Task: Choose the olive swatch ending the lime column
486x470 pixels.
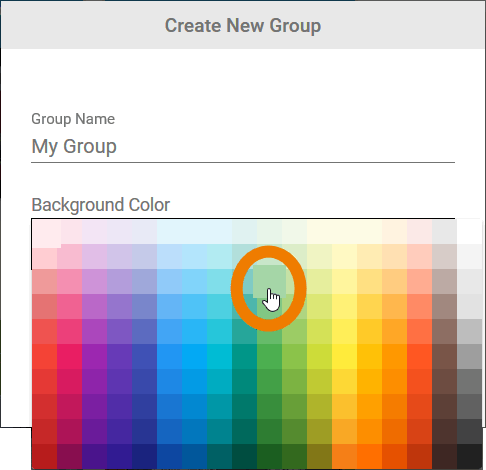Action: [x=319, y=456]
